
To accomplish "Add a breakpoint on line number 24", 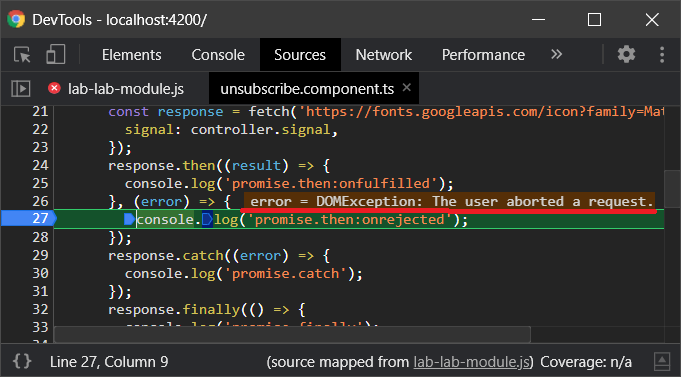I will coord(40,165).
